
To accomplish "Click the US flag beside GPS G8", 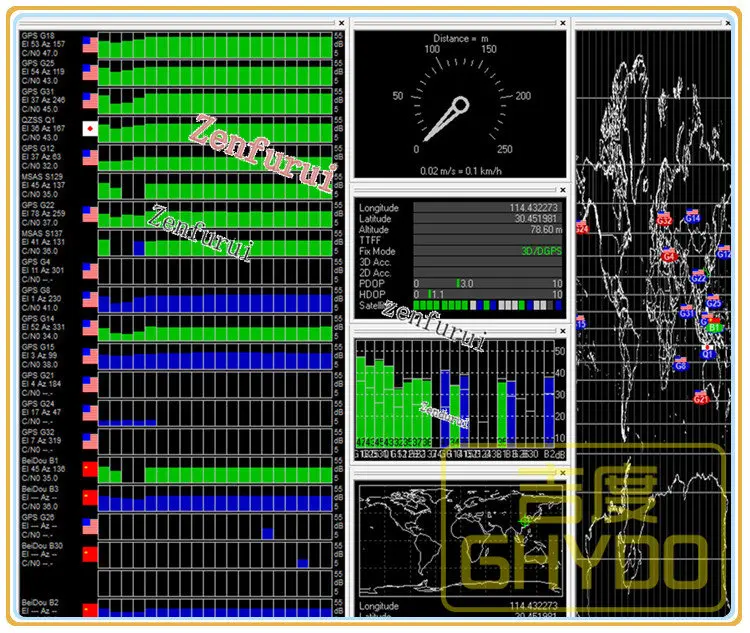I will coord(90,299).
